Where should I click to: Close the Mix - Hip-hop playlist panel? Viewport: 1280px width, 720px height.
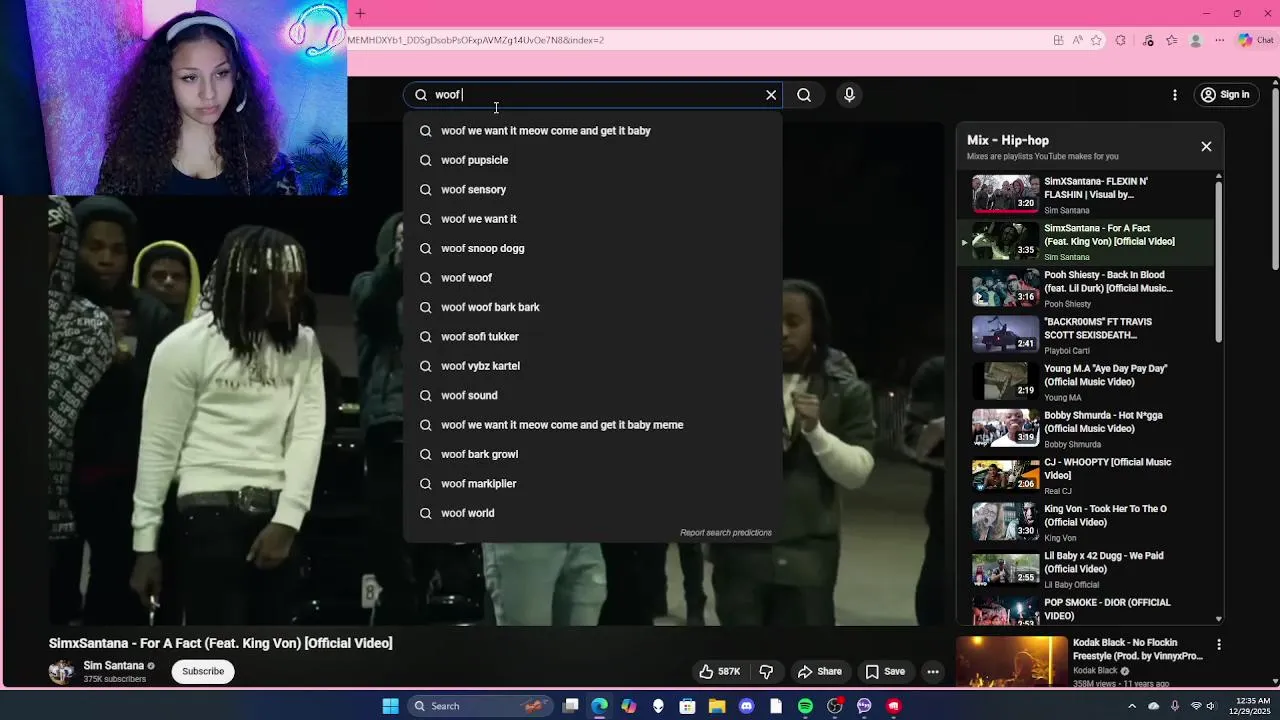tap(1206, 146)
